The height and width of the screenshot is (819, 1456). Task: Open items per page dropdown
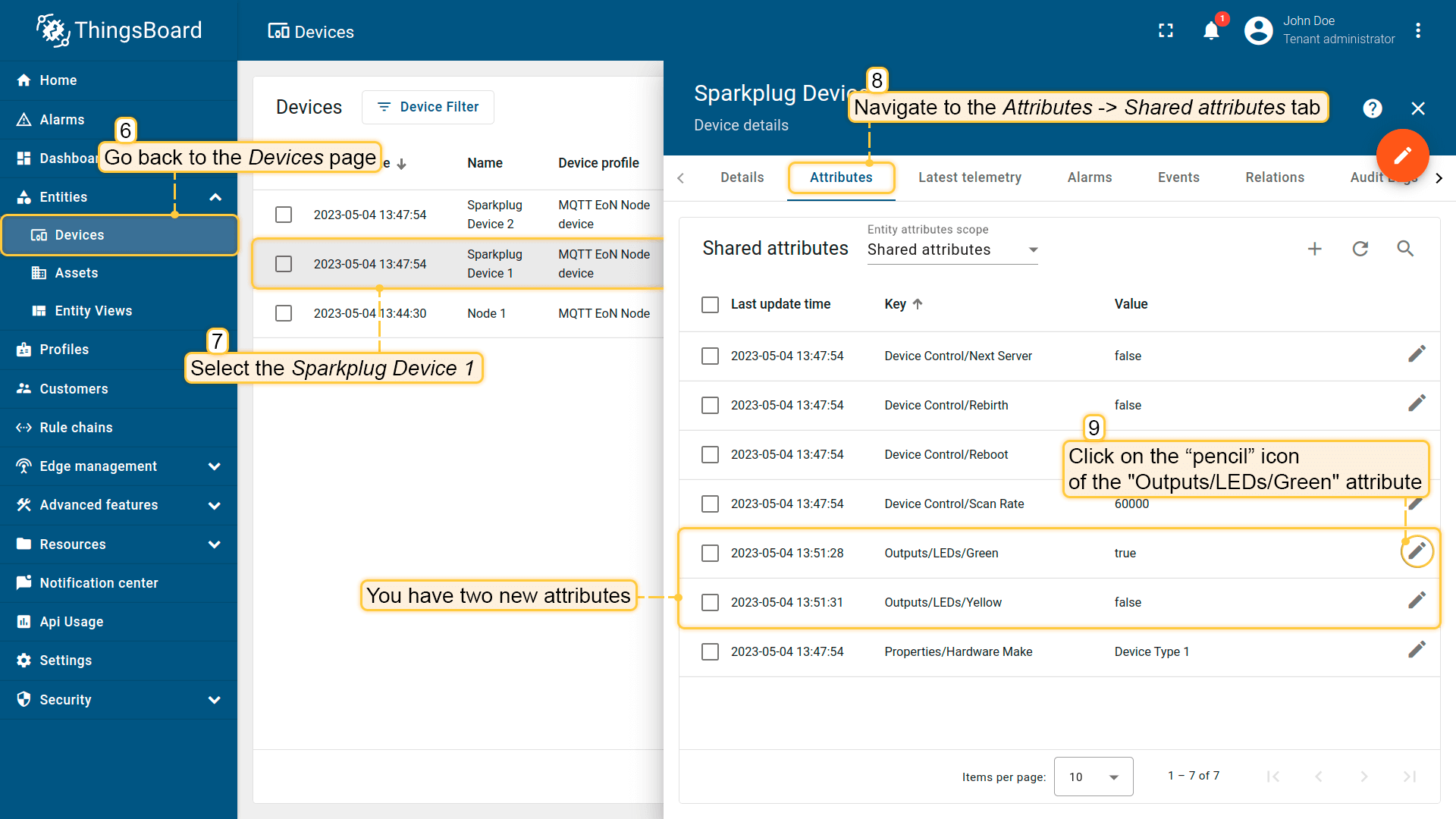tap(1094, 777)
